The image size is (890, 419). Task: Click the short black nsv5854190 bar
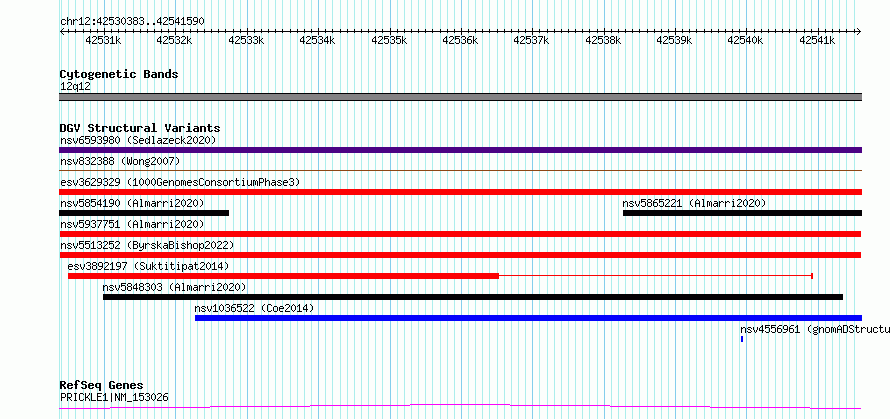[x=144, y=213]
